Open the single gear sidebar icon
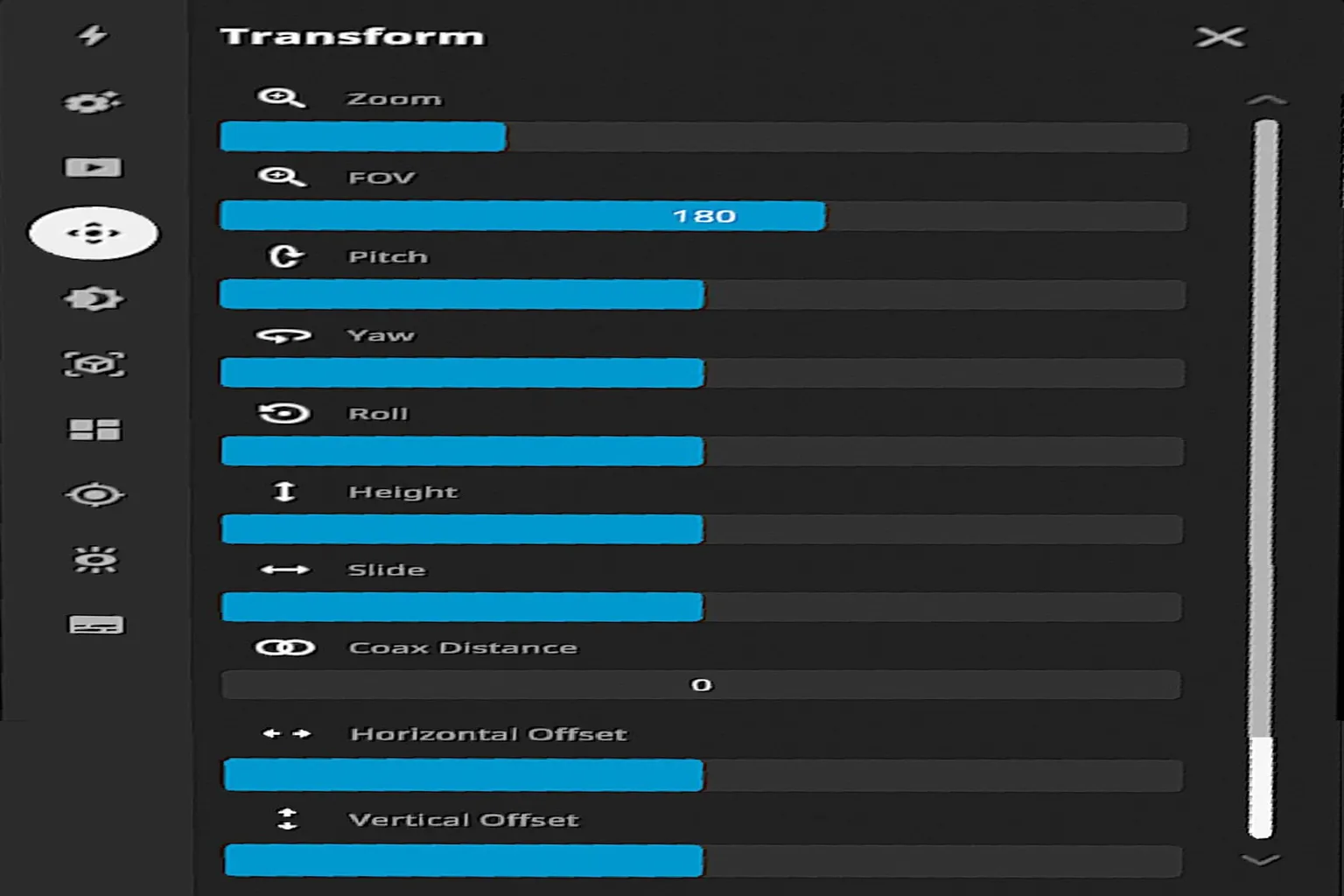1344x896 pixels. click(94, 298)
